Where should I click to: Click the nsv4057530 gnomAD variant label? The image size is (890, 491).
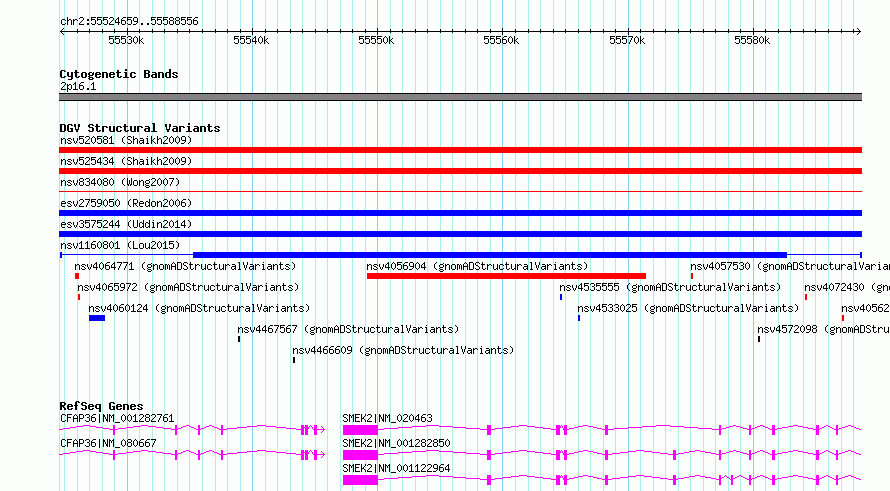tap(790, 266)
